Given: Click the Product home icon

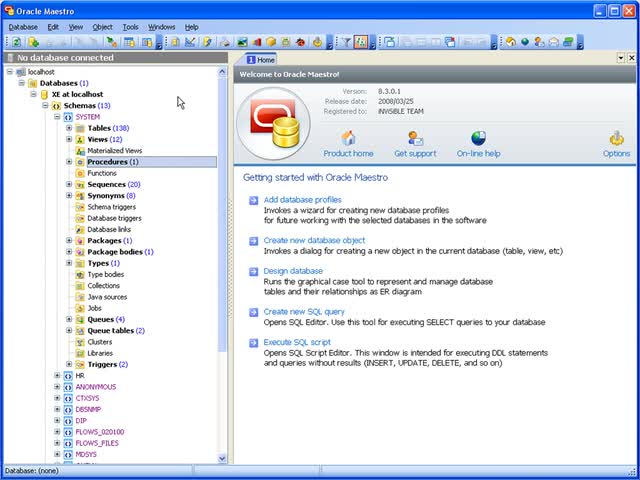Looking at the screenshot, I should [348, 138].
